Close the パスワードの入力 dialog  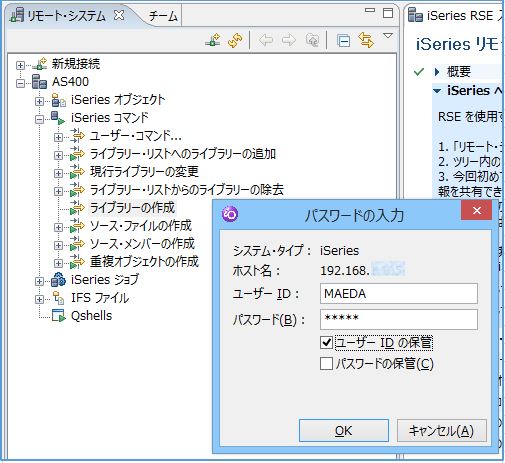pos(477,210)
